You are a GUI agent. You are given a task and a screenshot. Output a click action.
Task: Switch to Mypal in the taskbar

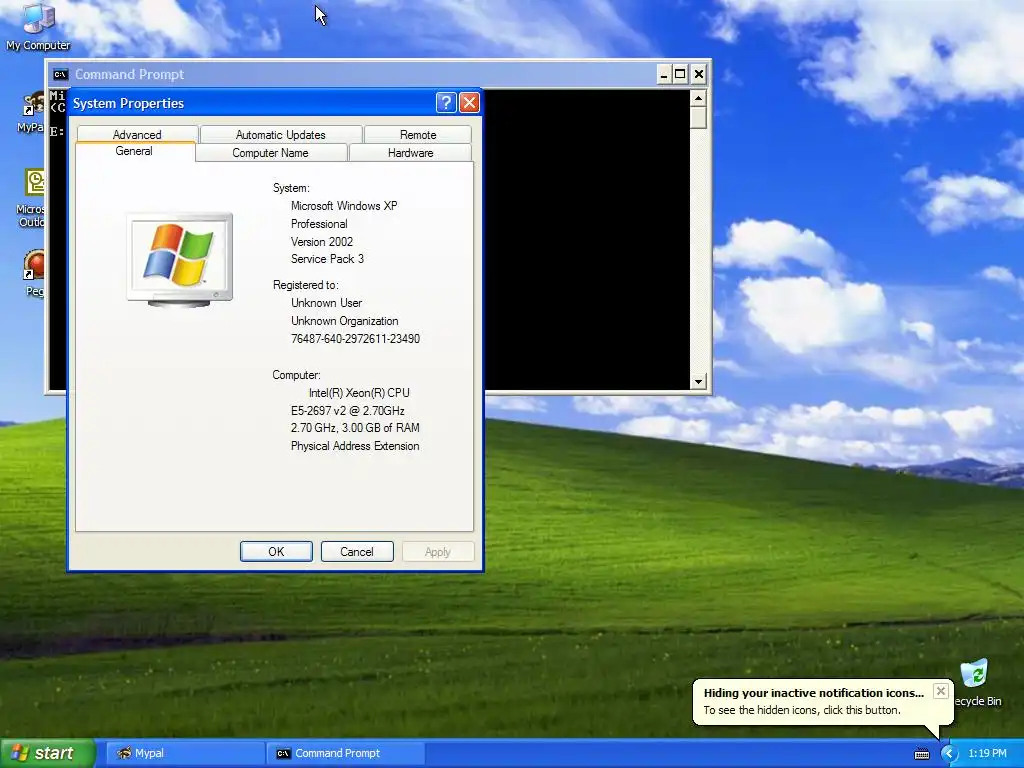pos(185,753)
